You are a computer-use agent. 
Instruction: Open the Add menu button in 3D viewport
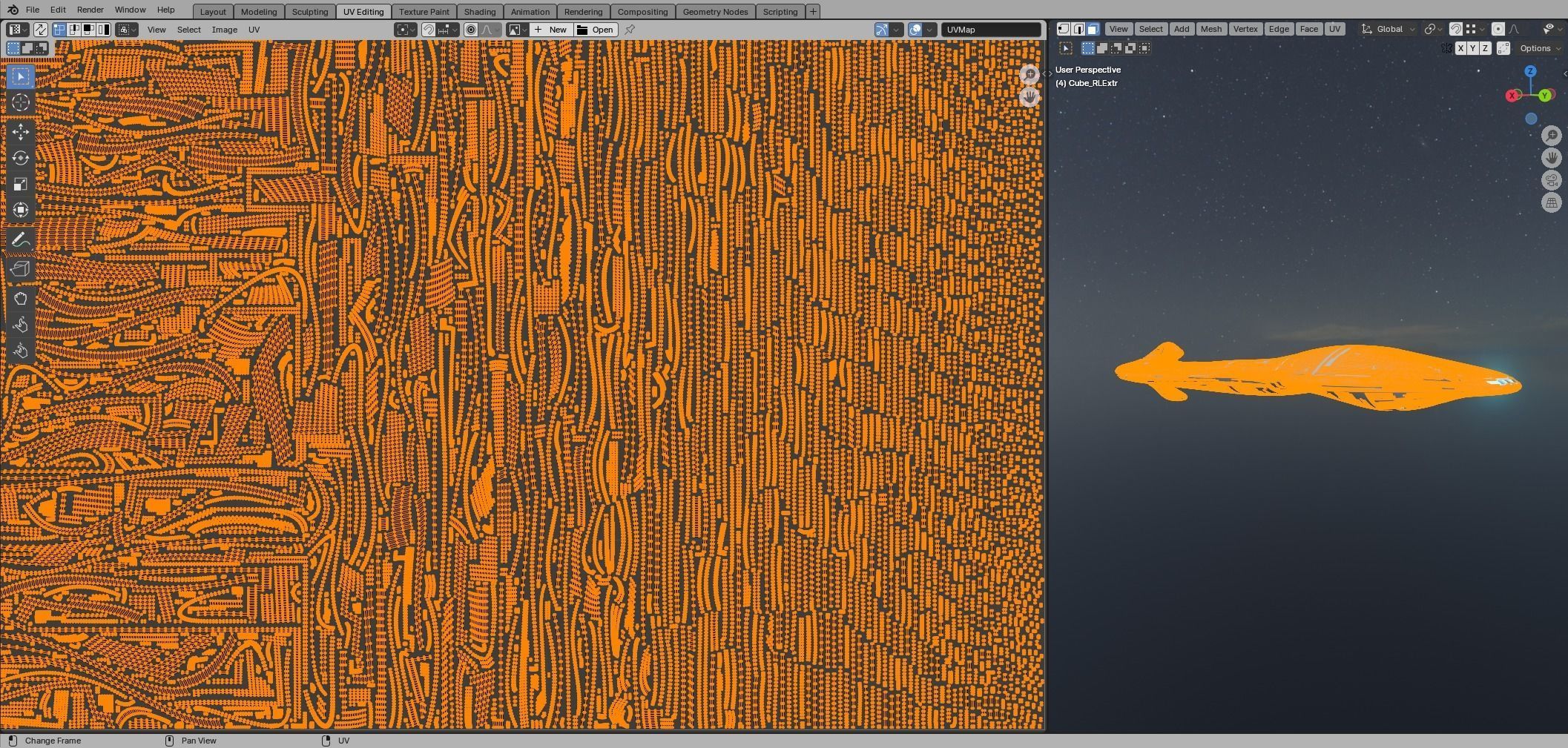1182,29
